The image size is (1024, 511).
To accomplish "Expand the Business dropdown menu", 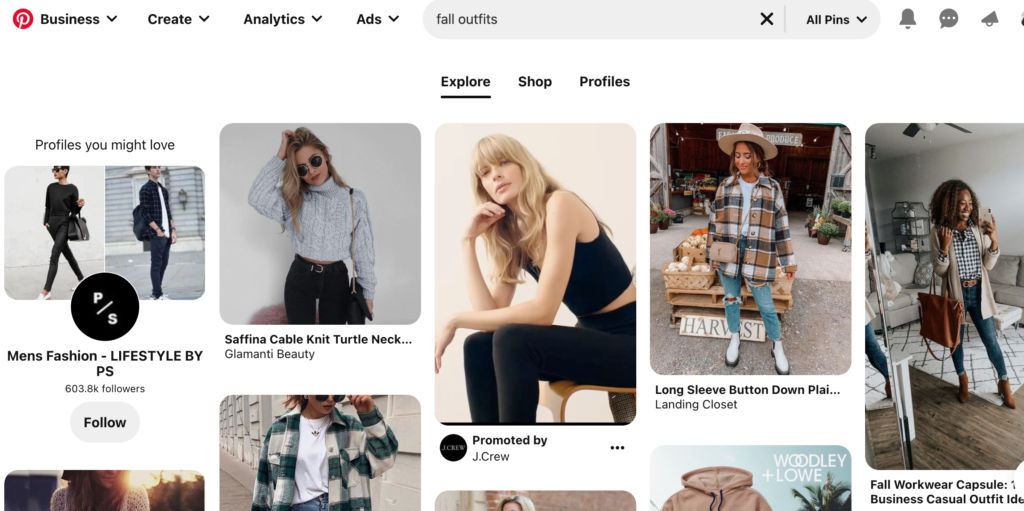I will (78, 19).
